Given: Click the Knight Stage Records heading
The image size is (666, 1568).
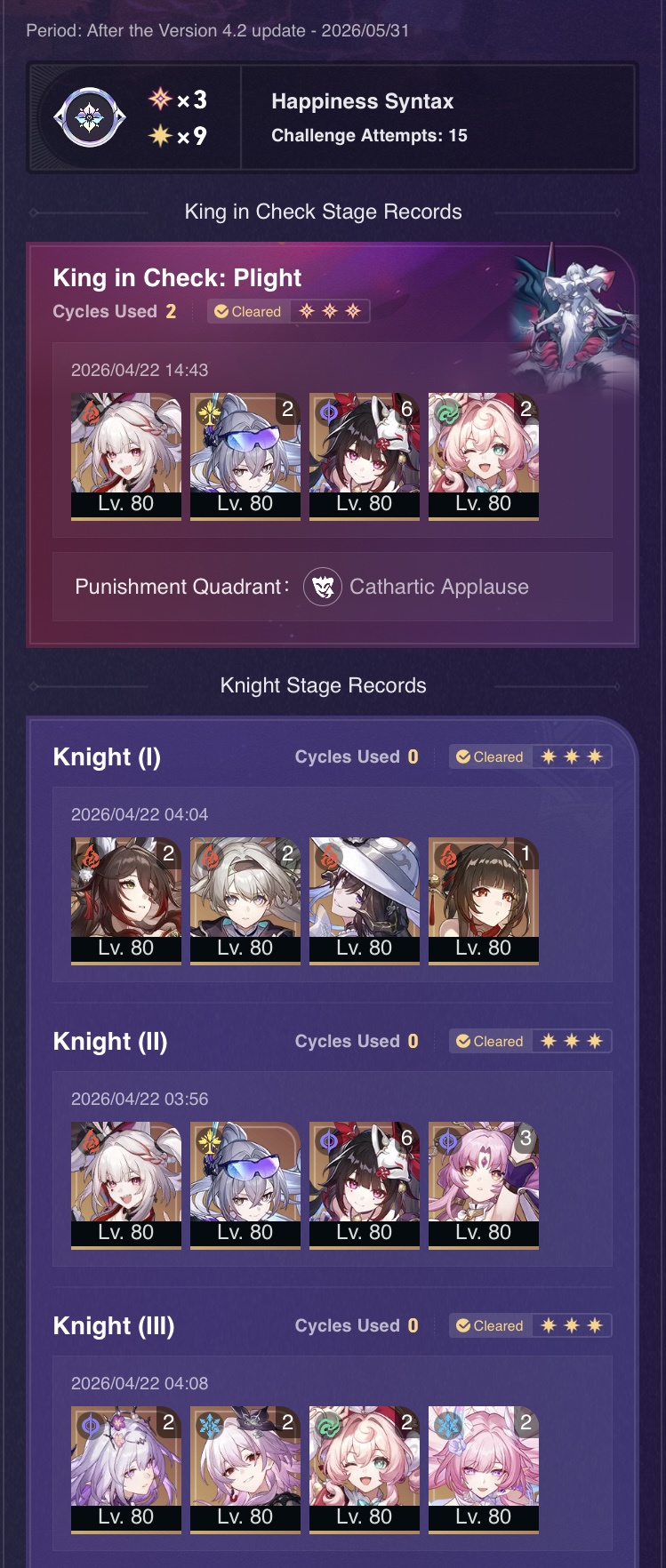Looking at the screenshot, I should click(x=324, y=685).
